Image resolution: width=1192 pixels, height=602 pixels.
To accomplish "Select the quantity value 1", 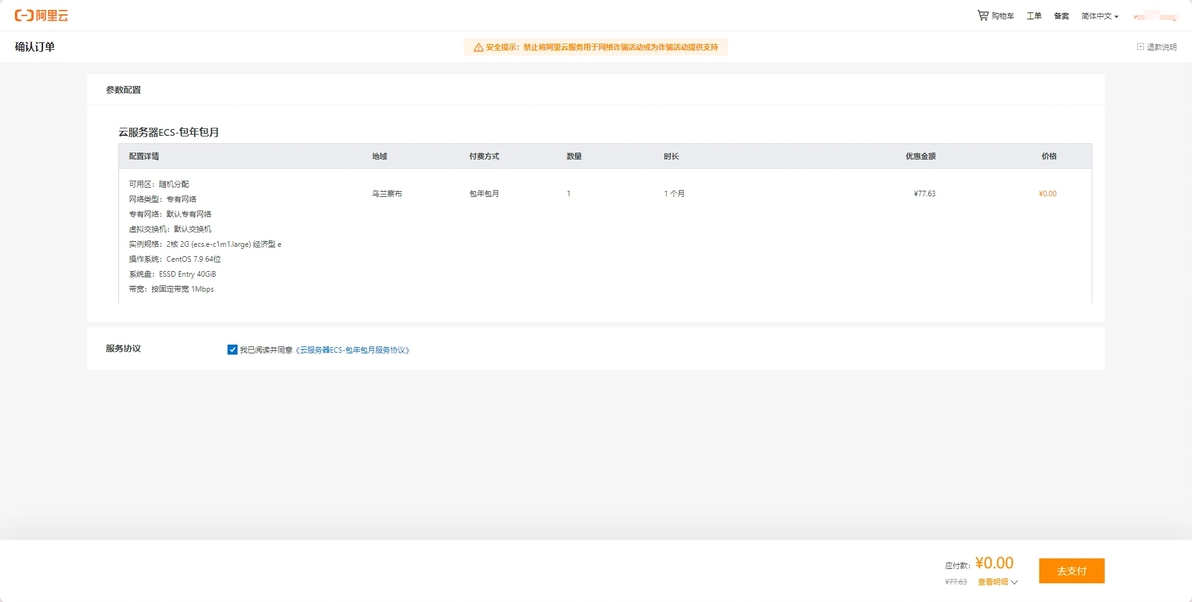I will [569, 194].
